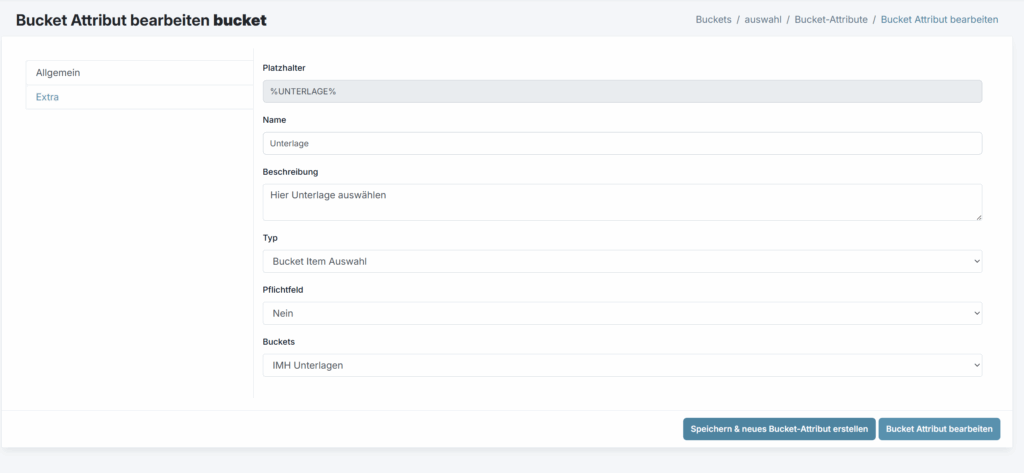Go to Buckets breadcrumb link
The height and width of the screenshot is (473, 1024).
click(x=713, y=19)
